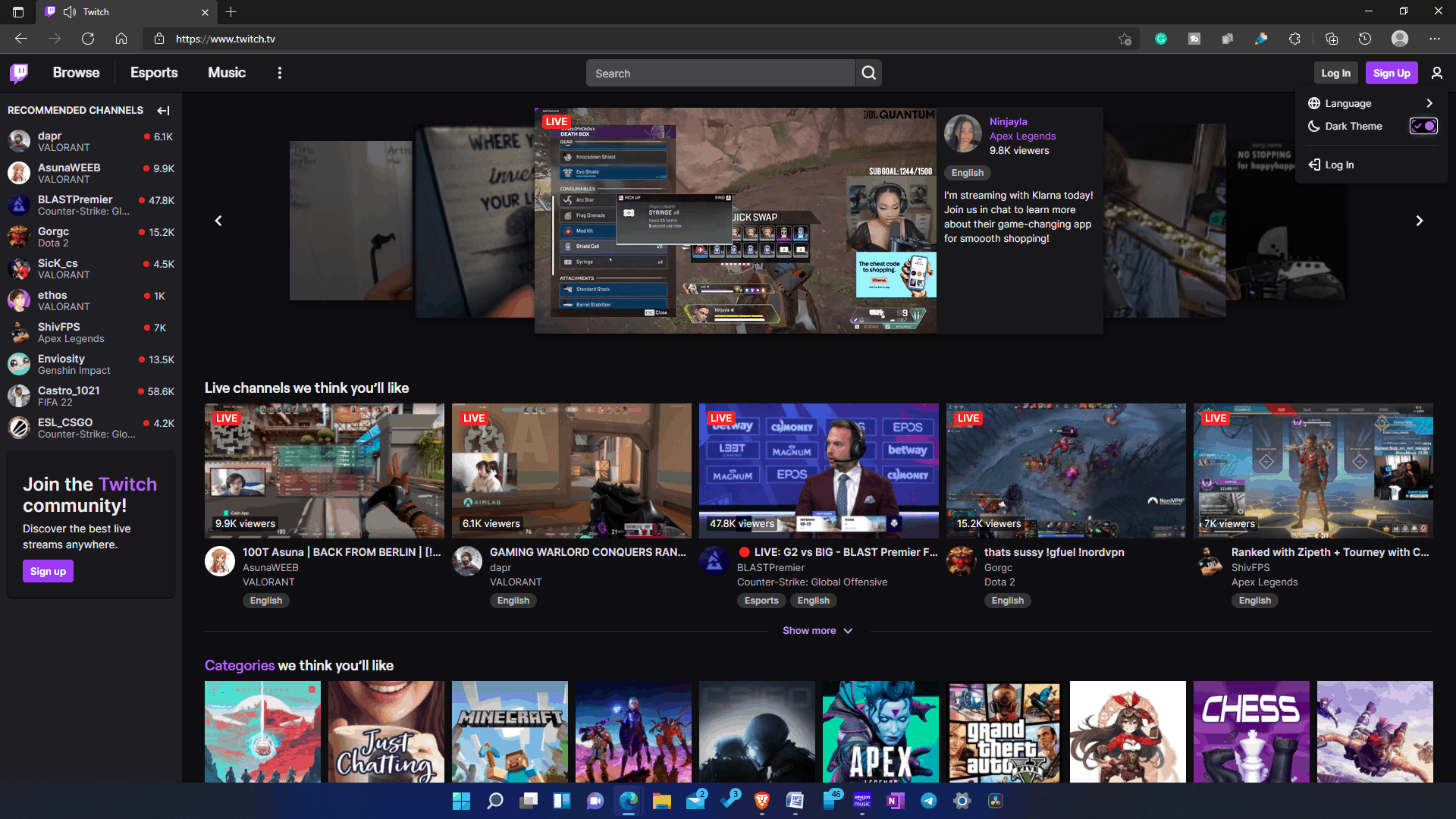Screen dimensions: 1456x819
Task: Click Dark Theme menu label
Action: tap(1354, 126)
